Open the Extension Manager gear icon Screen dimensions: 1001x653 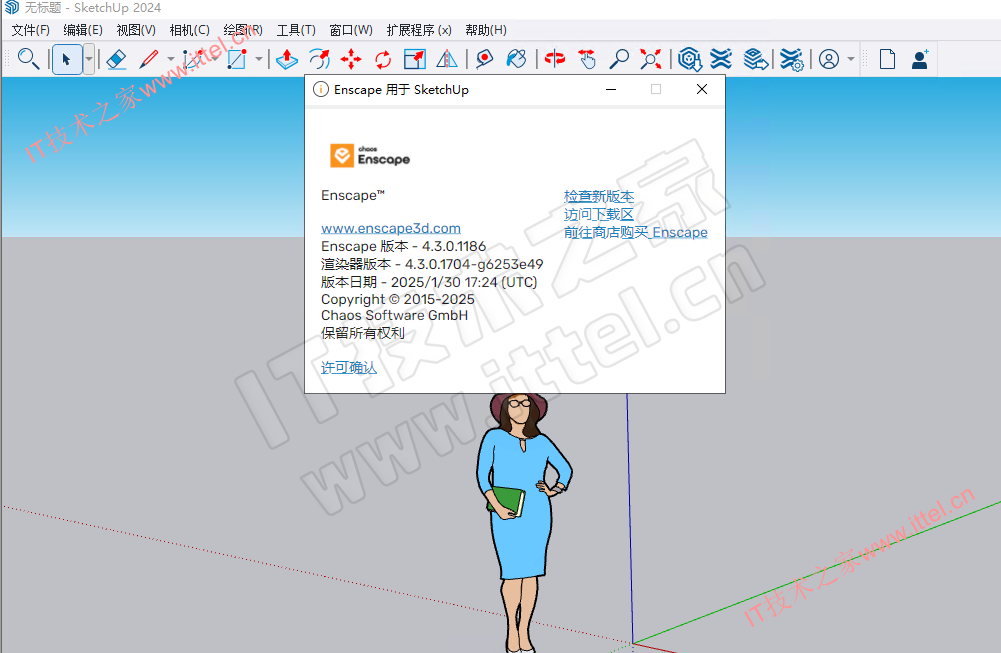792,59
